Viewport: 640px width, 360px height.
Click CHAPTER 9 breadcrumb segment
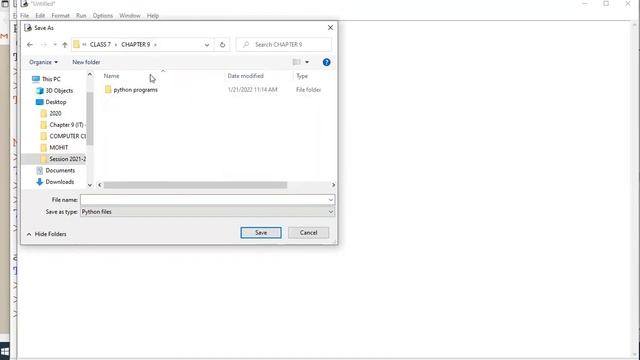coord(136,44)
